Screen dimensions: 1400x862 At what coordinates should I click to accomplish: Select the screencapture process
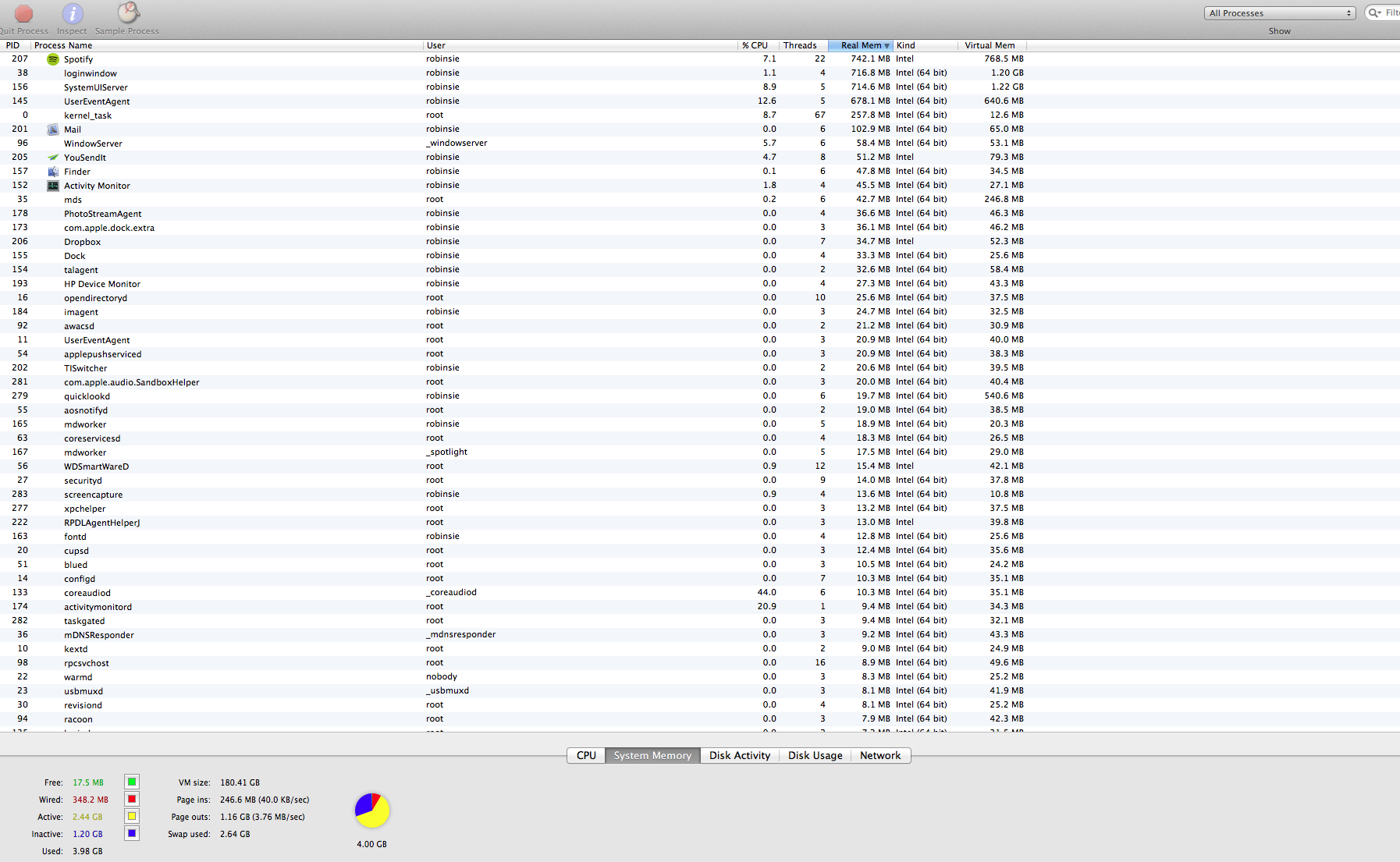[94, 495]
